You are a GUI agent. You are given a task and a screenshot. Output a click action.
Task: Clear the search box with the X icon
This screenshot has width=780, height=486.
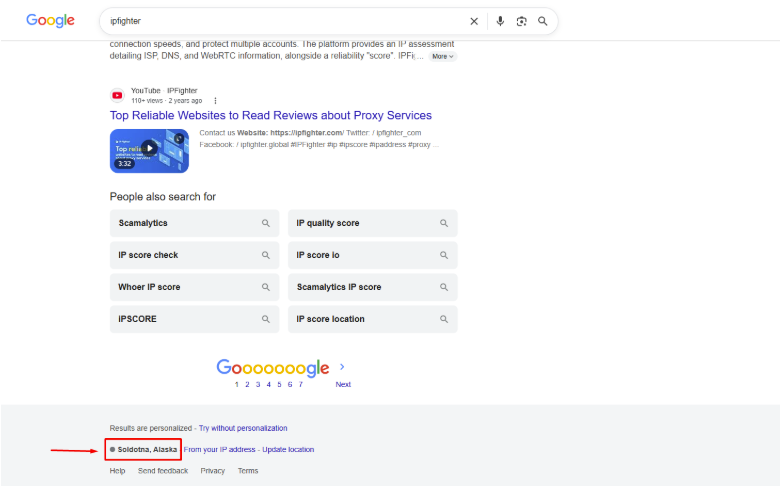pyautogui.click(x=474, y=21)
